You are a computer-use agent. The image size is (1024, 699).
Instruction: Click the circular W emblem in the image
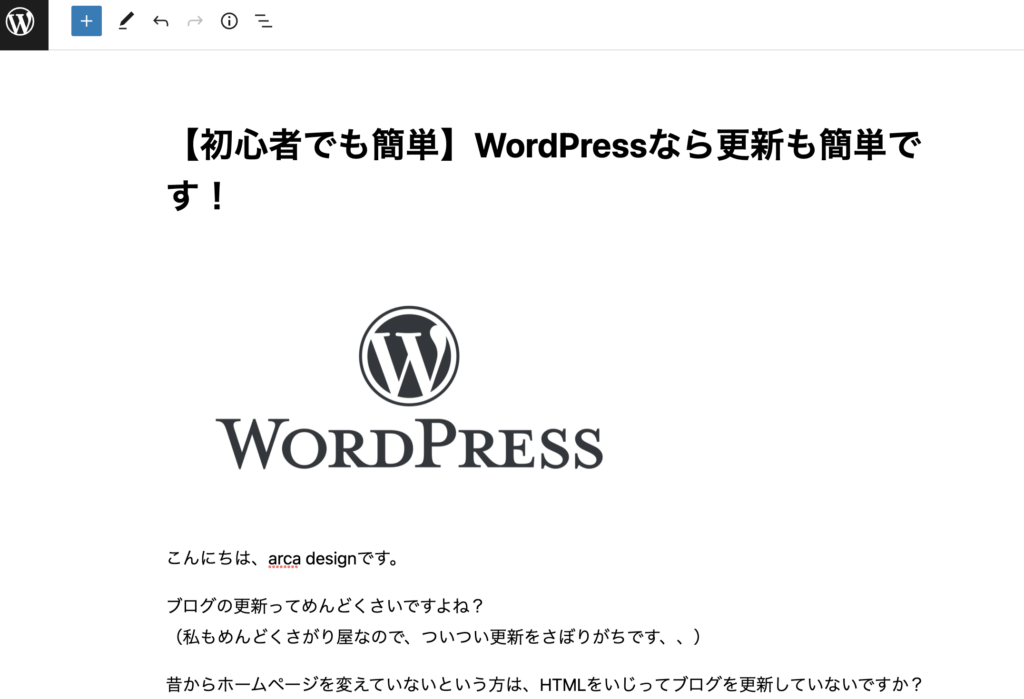(409, 356)
